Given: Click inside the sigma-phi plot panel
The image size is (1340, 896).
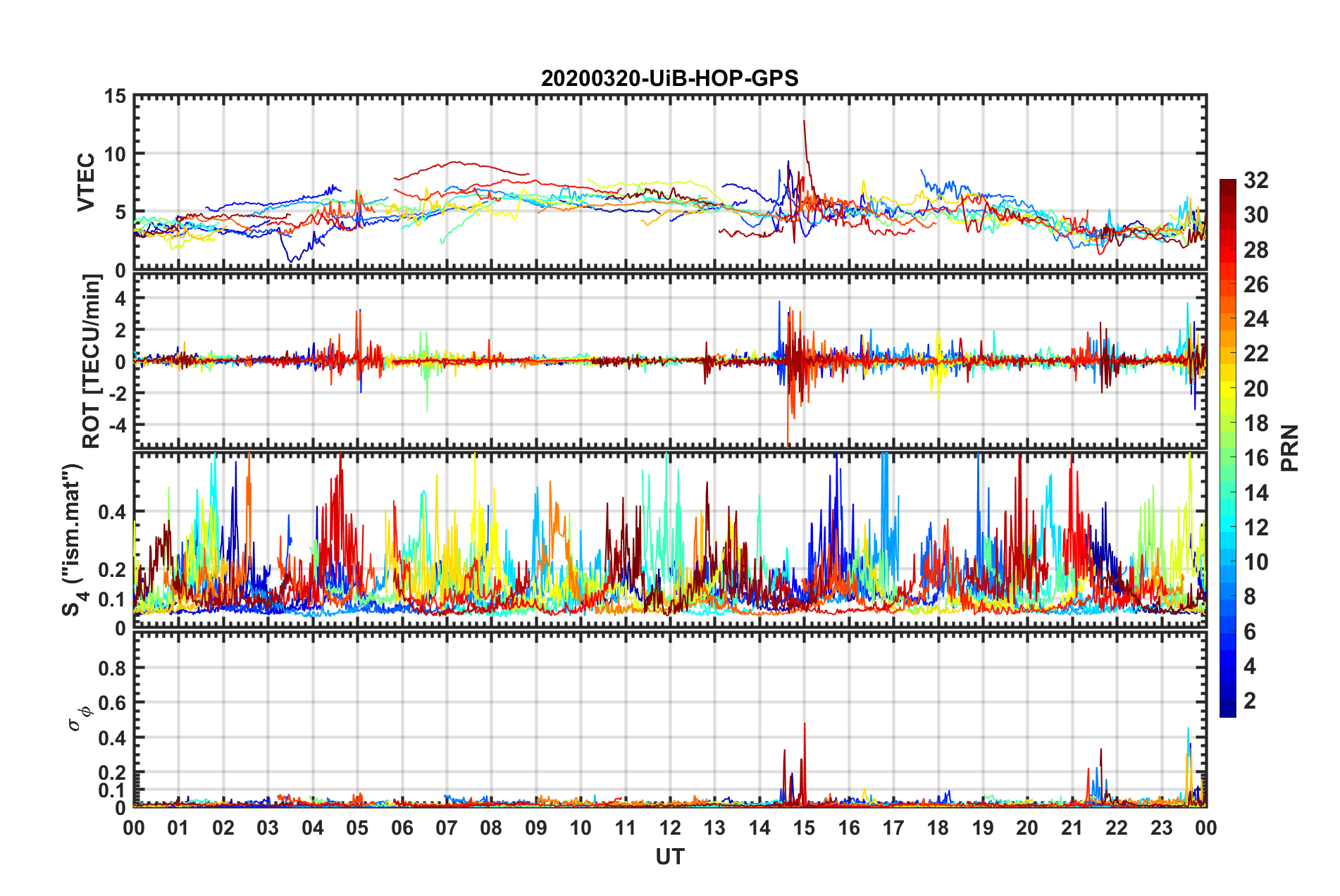Looking at the screenshot, I should tap(669, 719).
